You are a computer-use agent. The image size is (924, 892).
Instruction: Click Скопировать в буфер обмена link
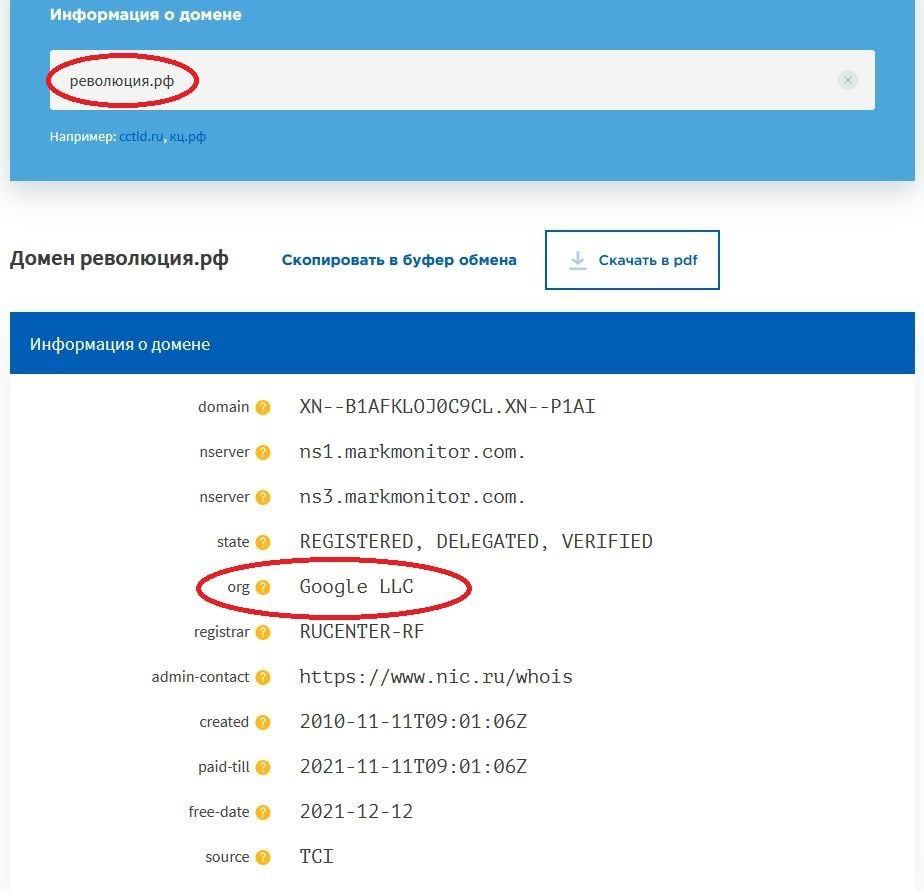[399, 260]
